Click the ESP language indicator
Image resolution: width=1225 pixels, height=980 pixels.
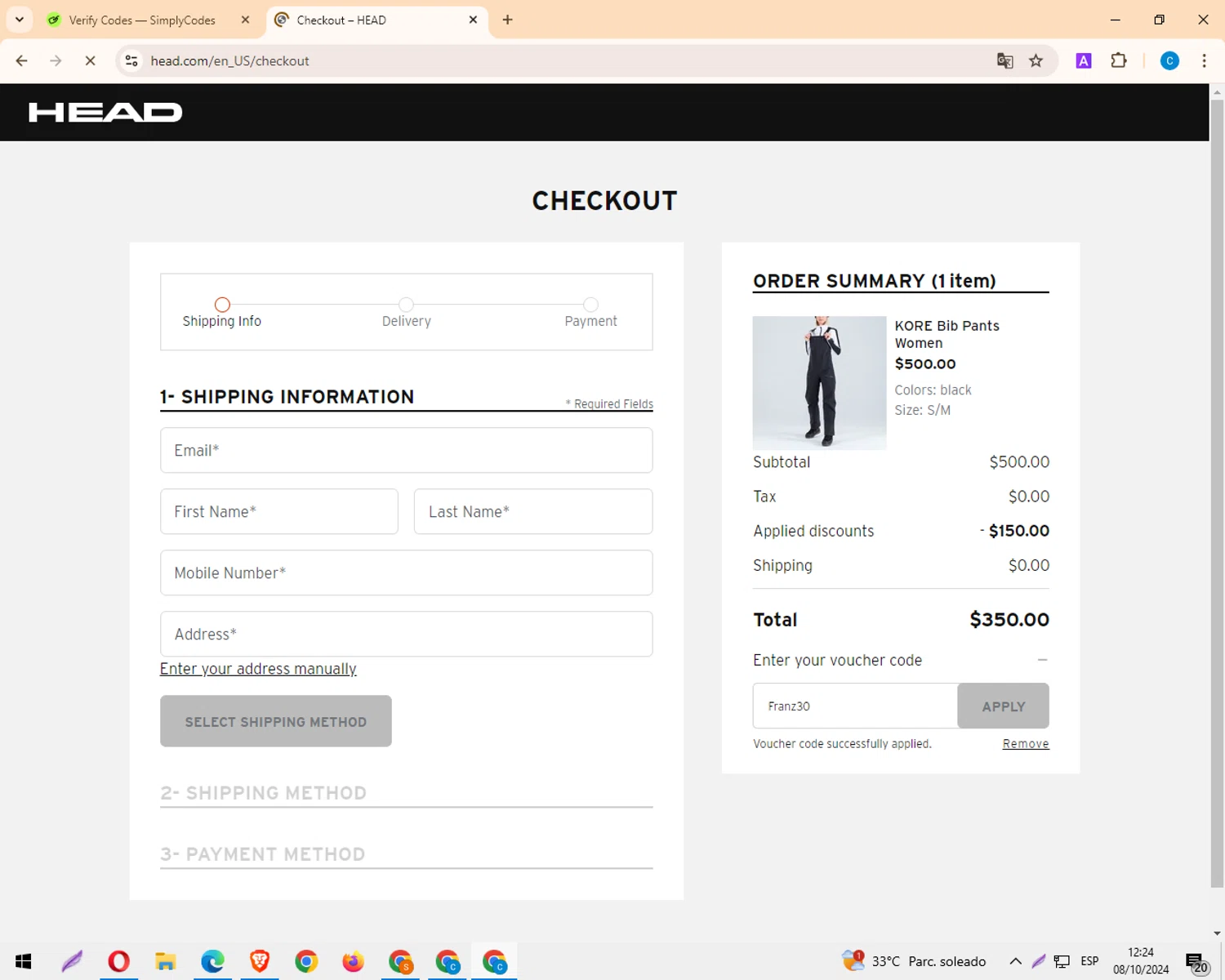(1089, 961)
